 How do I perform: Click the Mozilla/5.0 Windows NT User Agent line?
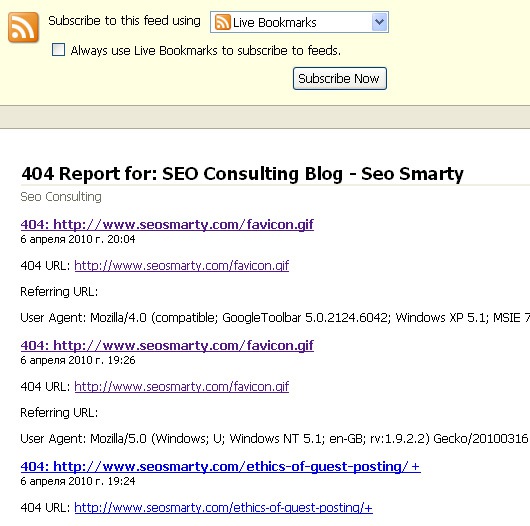[x=274, y=439]
